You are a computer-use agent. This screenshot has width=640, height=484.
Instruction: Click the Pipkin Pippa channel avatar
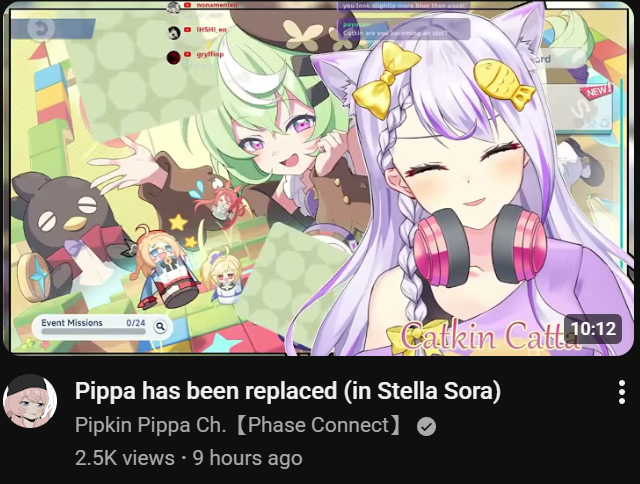click(x=30, y=401)
